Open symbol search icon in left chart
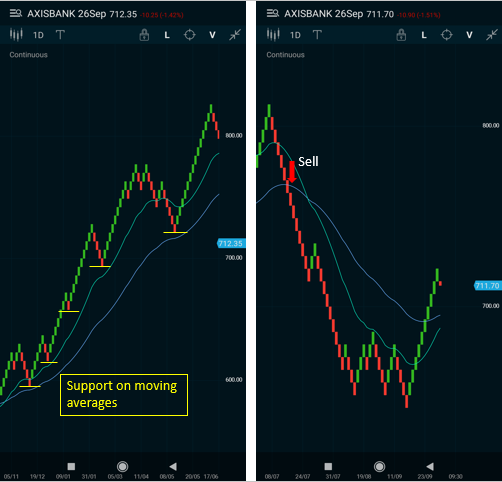Image resolution: width=502 pixels, height=482 pixels. [16, 14]
